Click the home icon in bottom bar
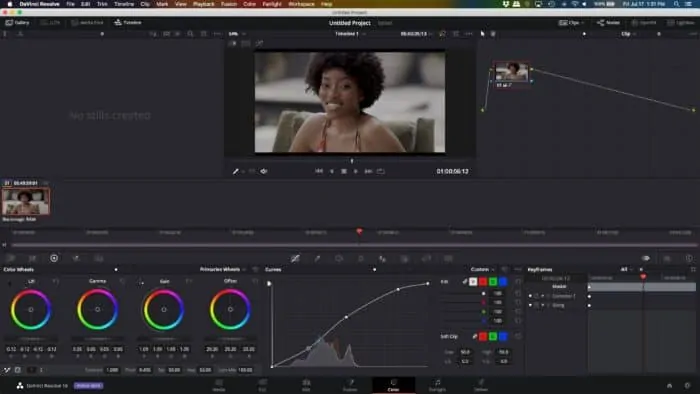This screenshot has width=700, height=394. [x=669, y=386]
